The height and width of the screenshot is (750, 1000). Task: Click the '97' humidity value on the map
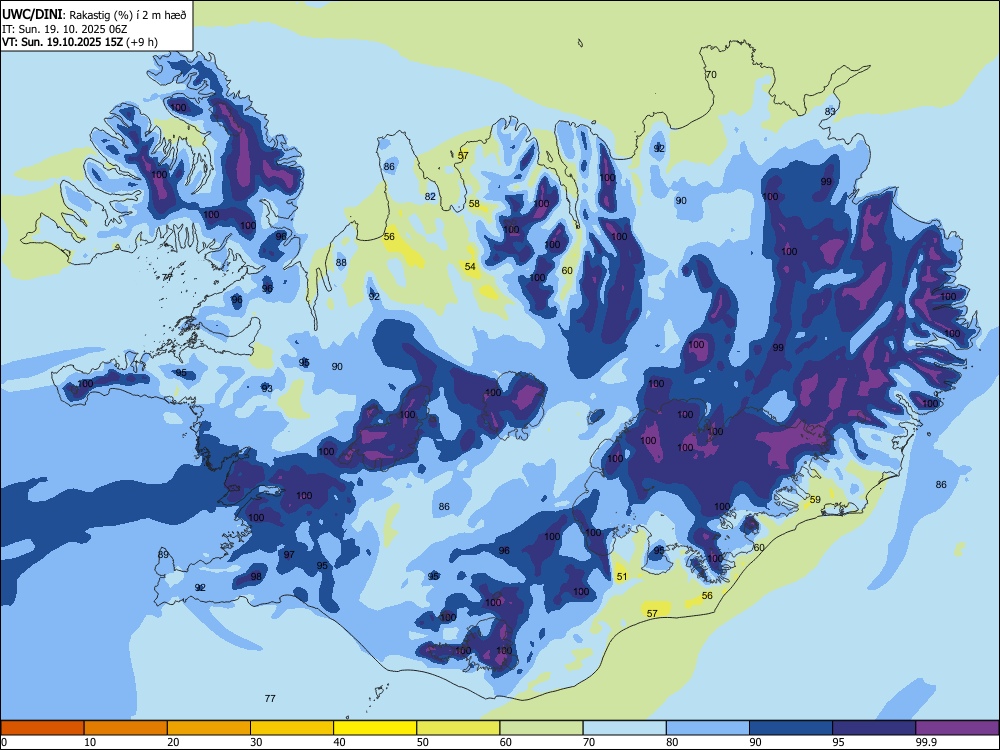point(289,555)
